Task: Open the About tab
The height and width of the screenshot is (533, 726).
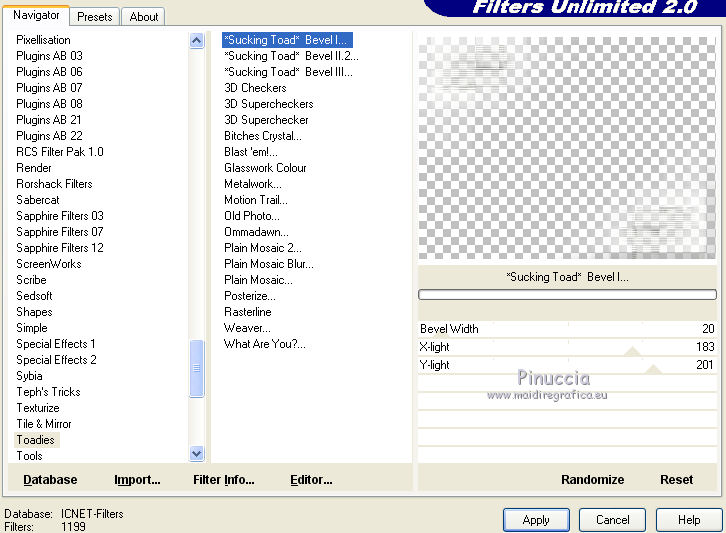Action: [144, 17]
